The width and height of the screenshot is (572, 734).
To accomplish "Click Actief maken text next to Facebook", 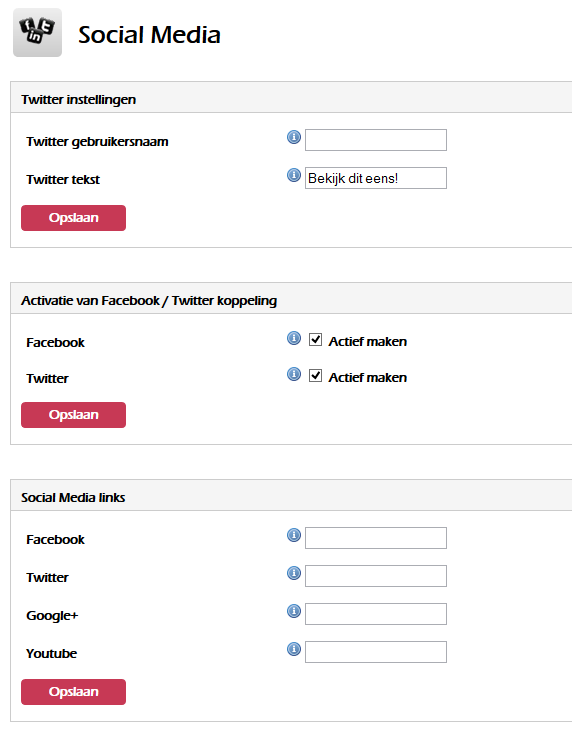I will [x=367, y=342].
